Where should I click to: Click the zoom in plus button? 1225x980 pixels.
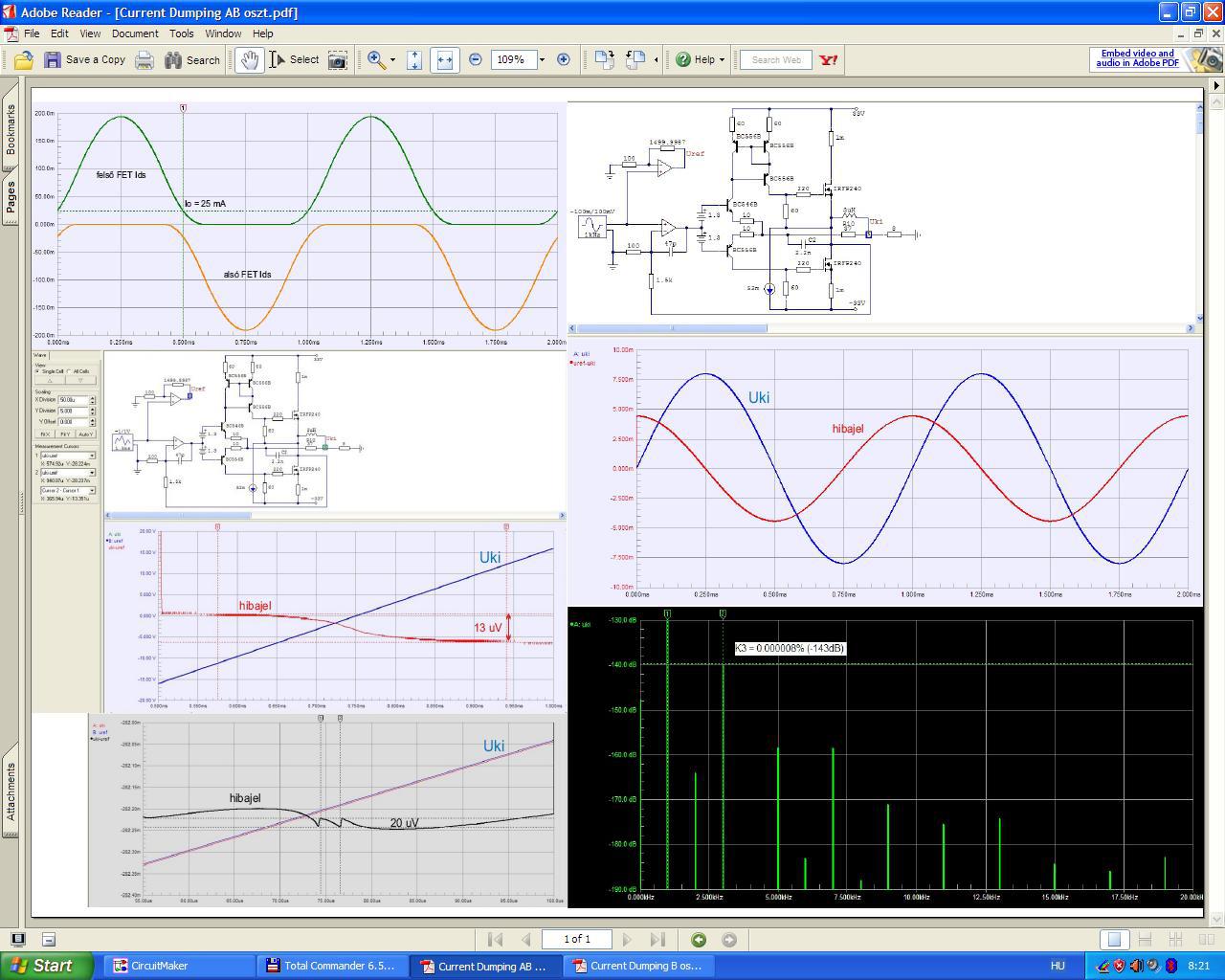coord(564,59)
